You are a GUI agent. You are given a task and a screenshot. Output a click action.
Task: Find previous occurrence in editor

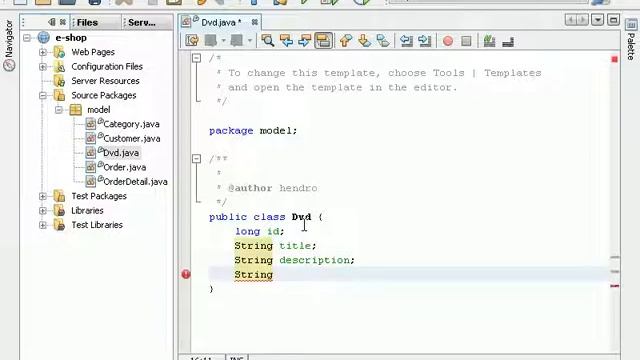tap(287, 40)
